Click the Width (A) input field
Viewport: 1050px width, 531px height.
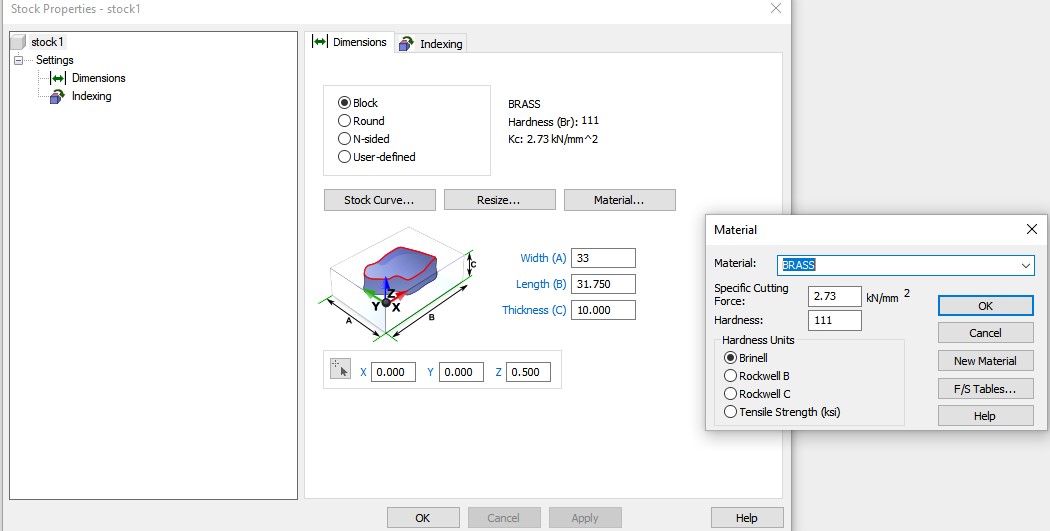[x=603, y=258]
